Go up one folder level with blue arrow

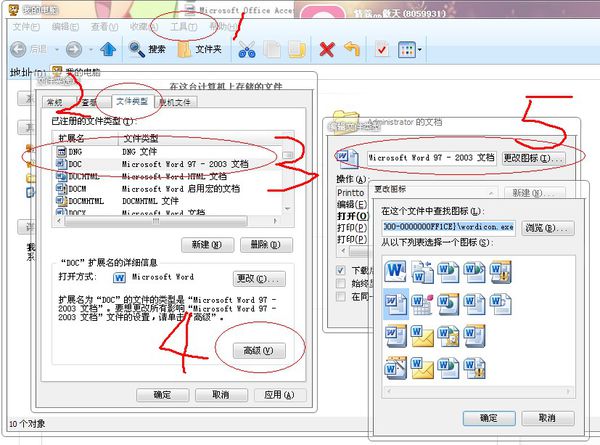(x=108, y=49)
